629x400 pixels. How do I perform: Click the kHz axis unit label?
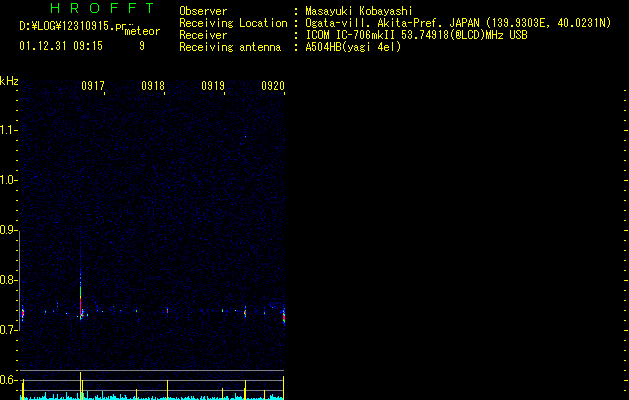click(9, 81)
